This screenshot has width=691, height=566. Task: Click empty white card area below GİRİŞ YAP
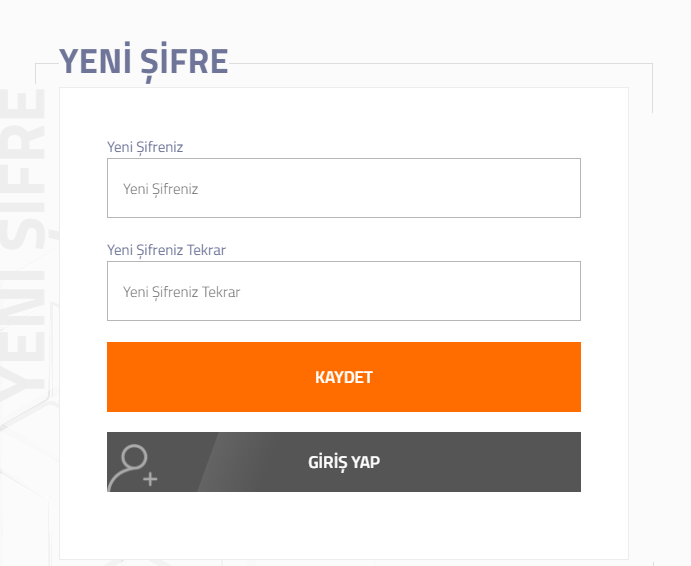[x=344, y=525]
